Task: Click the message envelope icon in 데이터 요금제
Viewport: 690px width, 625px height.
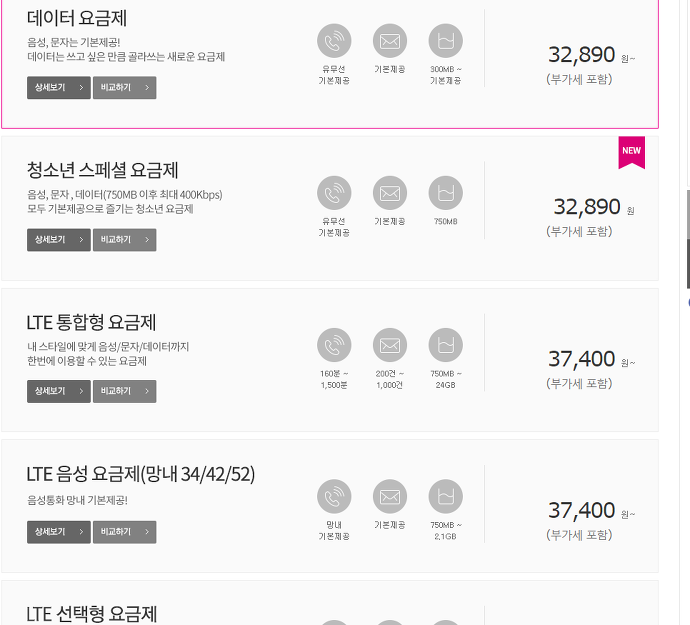Action: pos(390,41)
